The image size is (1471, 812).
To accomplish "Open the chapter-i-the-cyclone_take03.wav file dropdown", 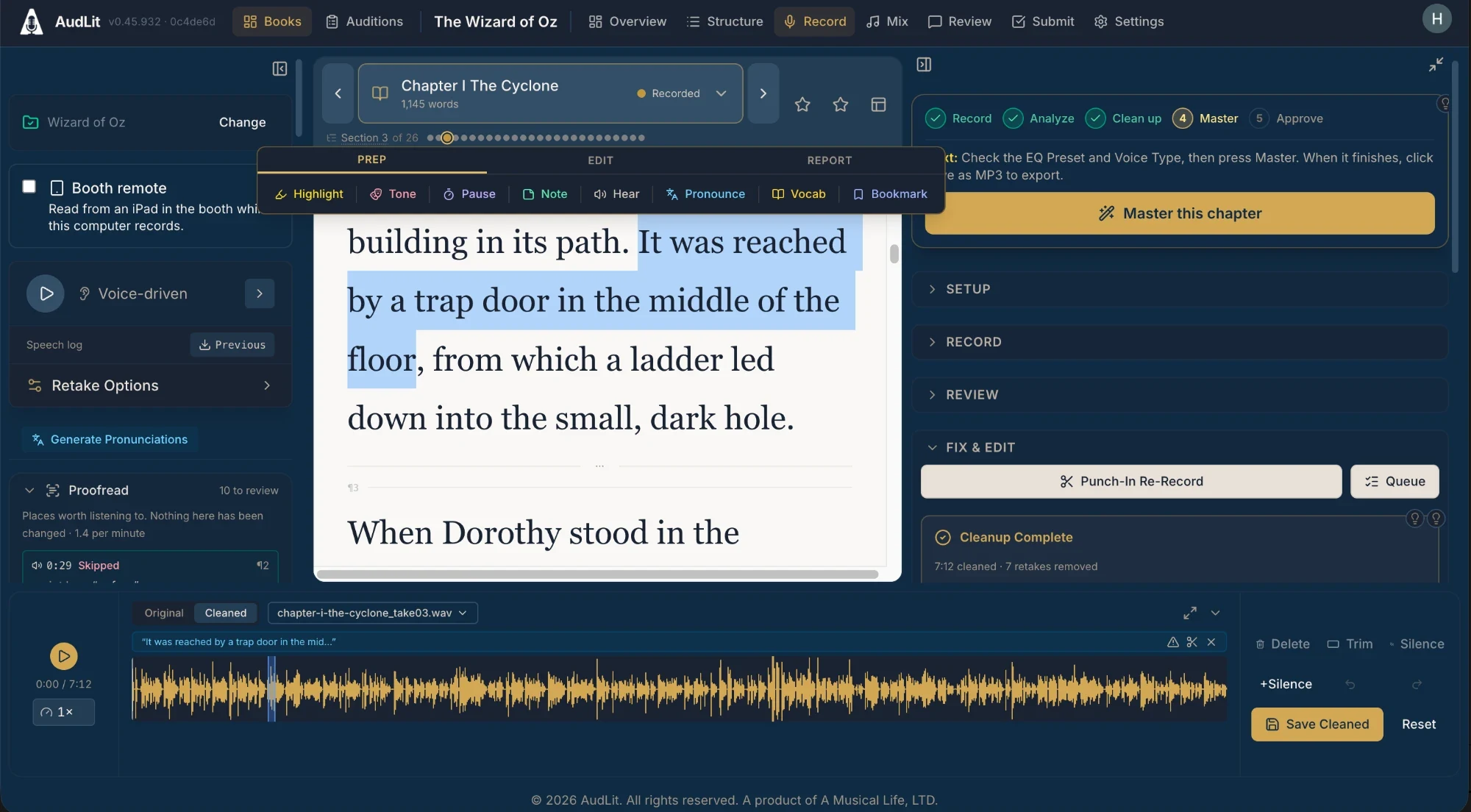I will tap(373, 613).
